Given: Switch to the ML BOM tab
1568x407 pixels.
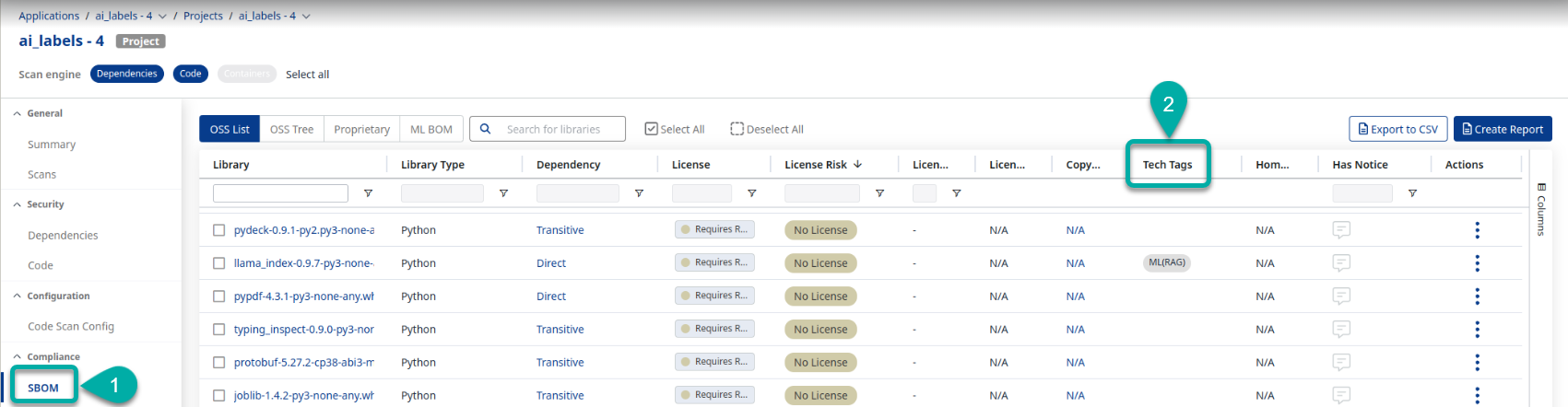Looking at the screenshot, I should (430, 129).
